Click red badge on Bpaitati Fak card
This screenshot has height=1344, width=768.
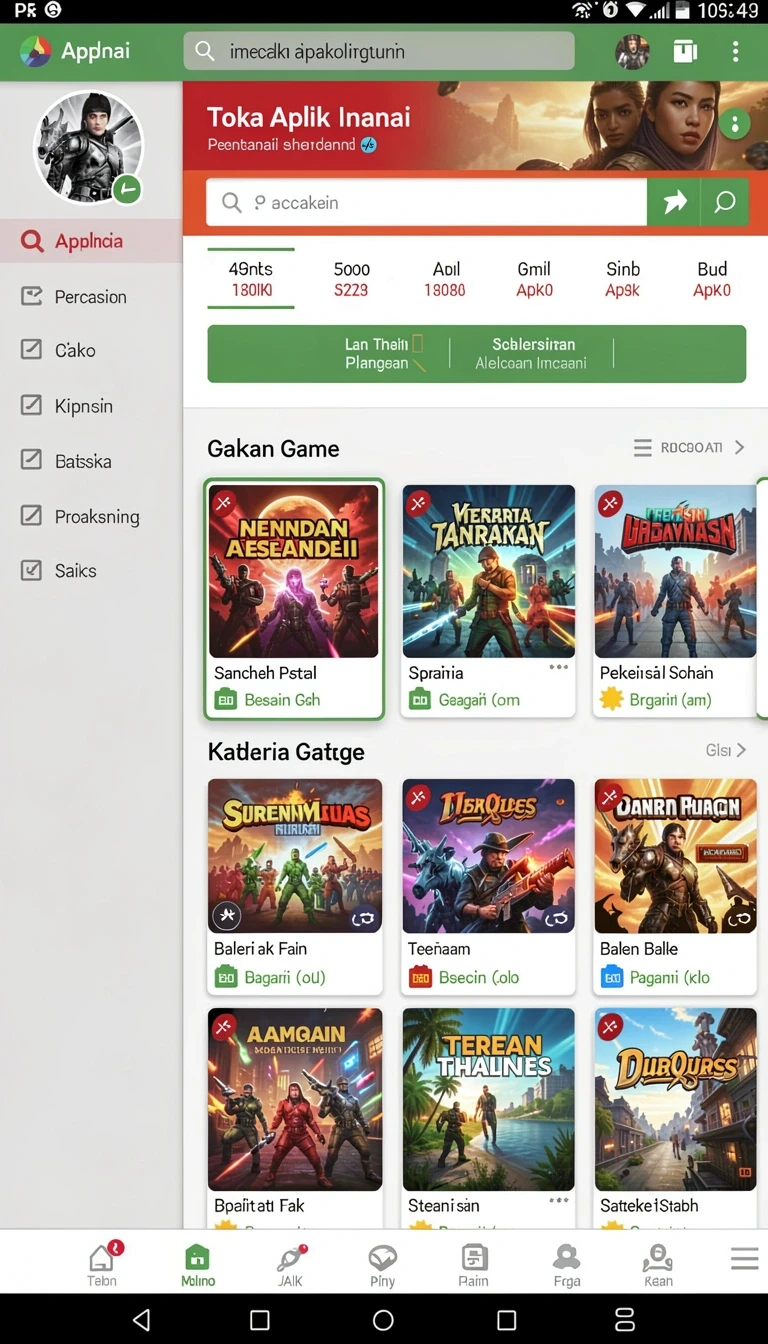[223, 1026]
